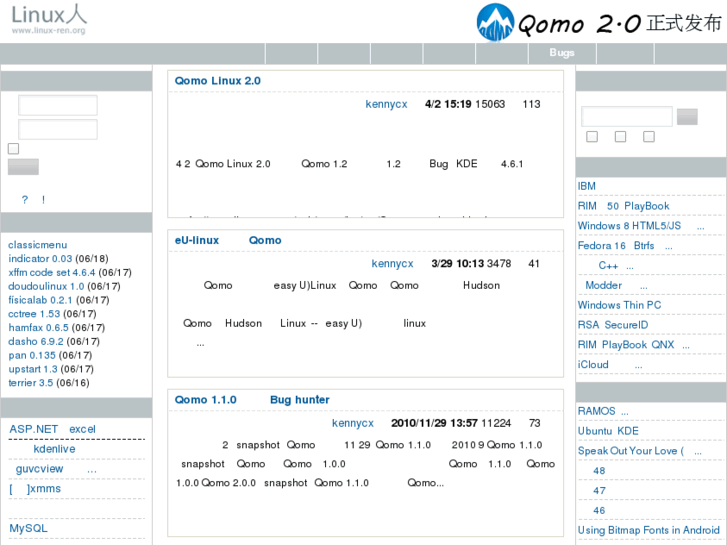Click the '?' link in login panel

coord(25,199)
